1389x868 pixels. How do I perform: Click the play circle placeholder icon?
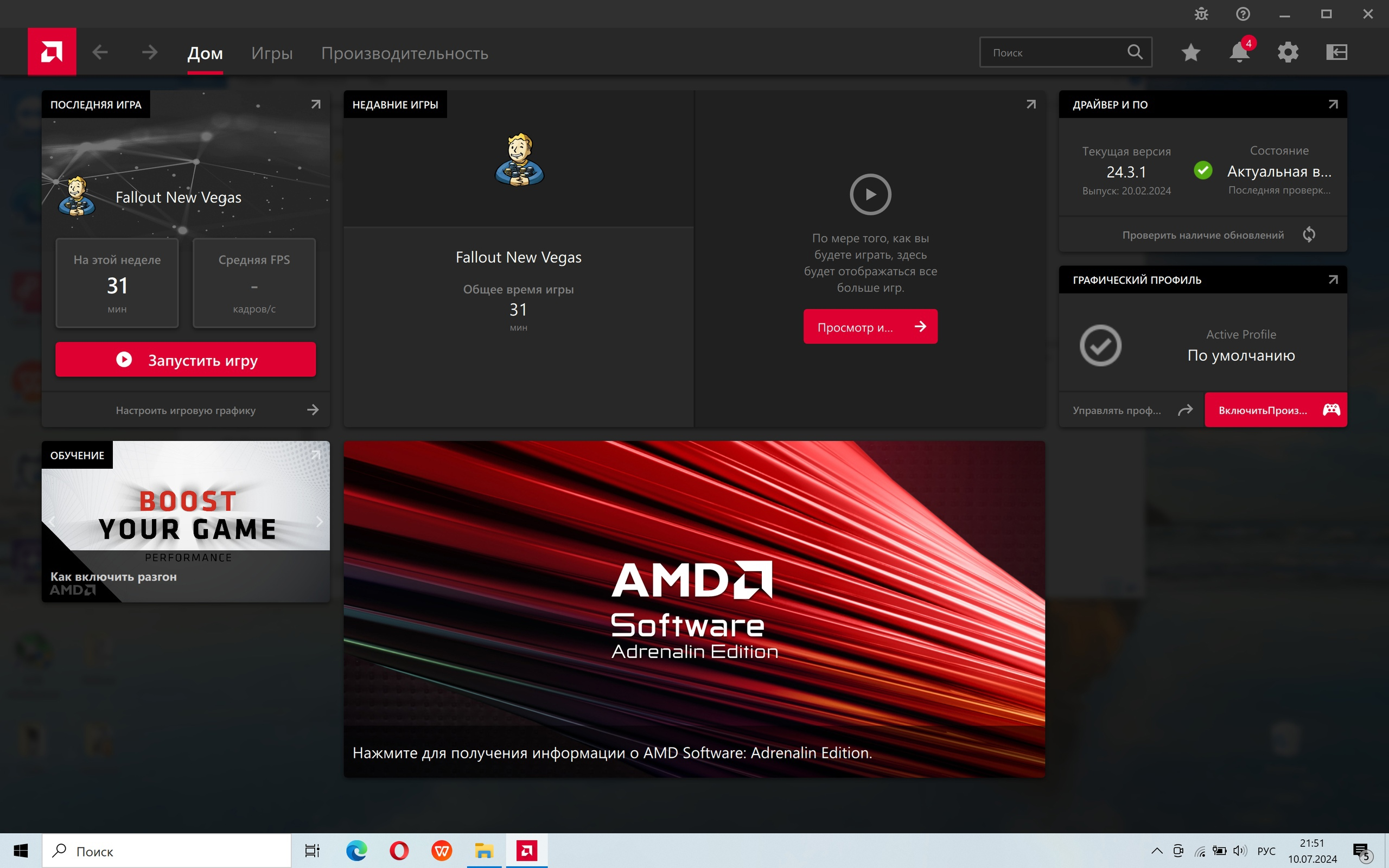coord(870,194)
